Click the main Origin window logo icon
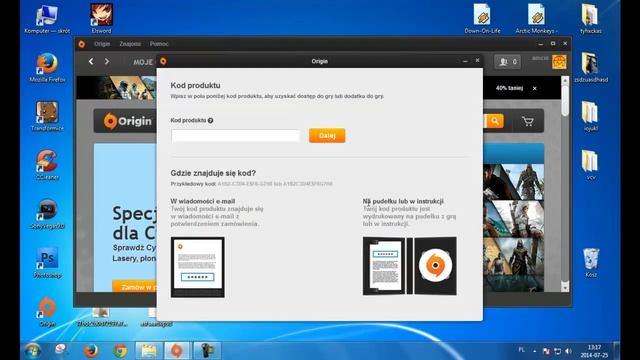 [82, 44]
